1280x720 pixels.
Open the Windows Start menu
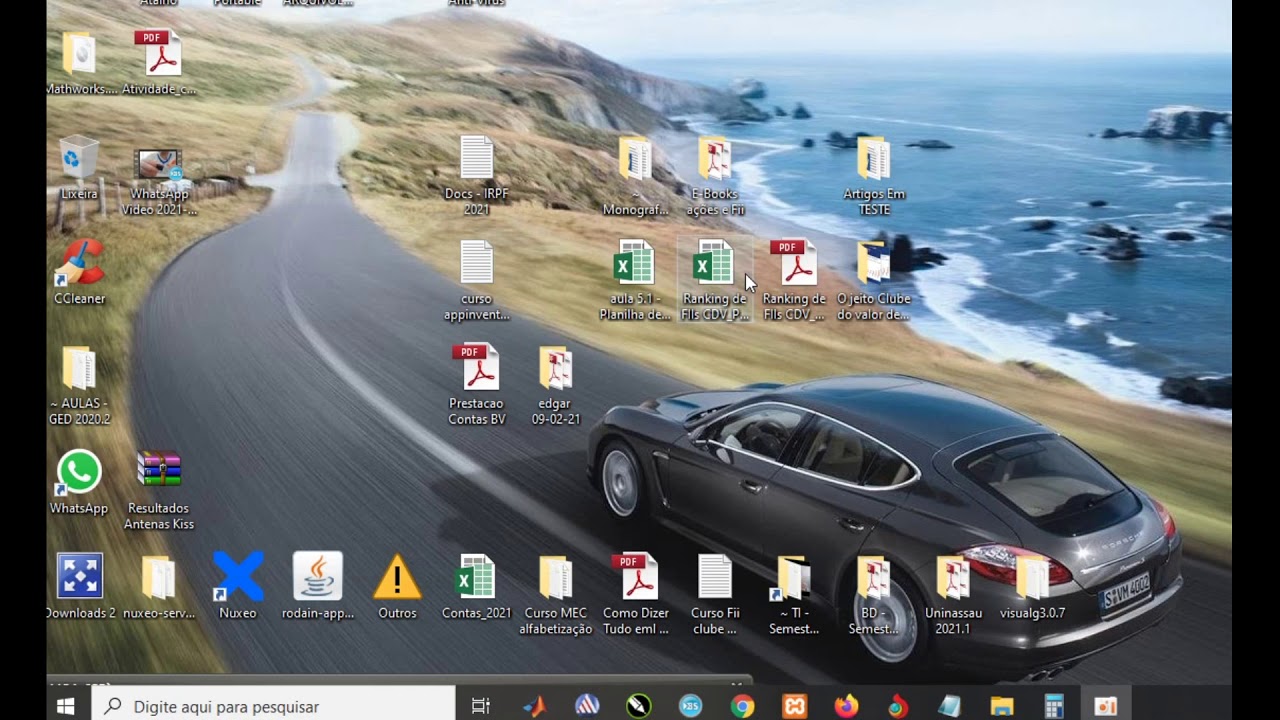(66, 706)
